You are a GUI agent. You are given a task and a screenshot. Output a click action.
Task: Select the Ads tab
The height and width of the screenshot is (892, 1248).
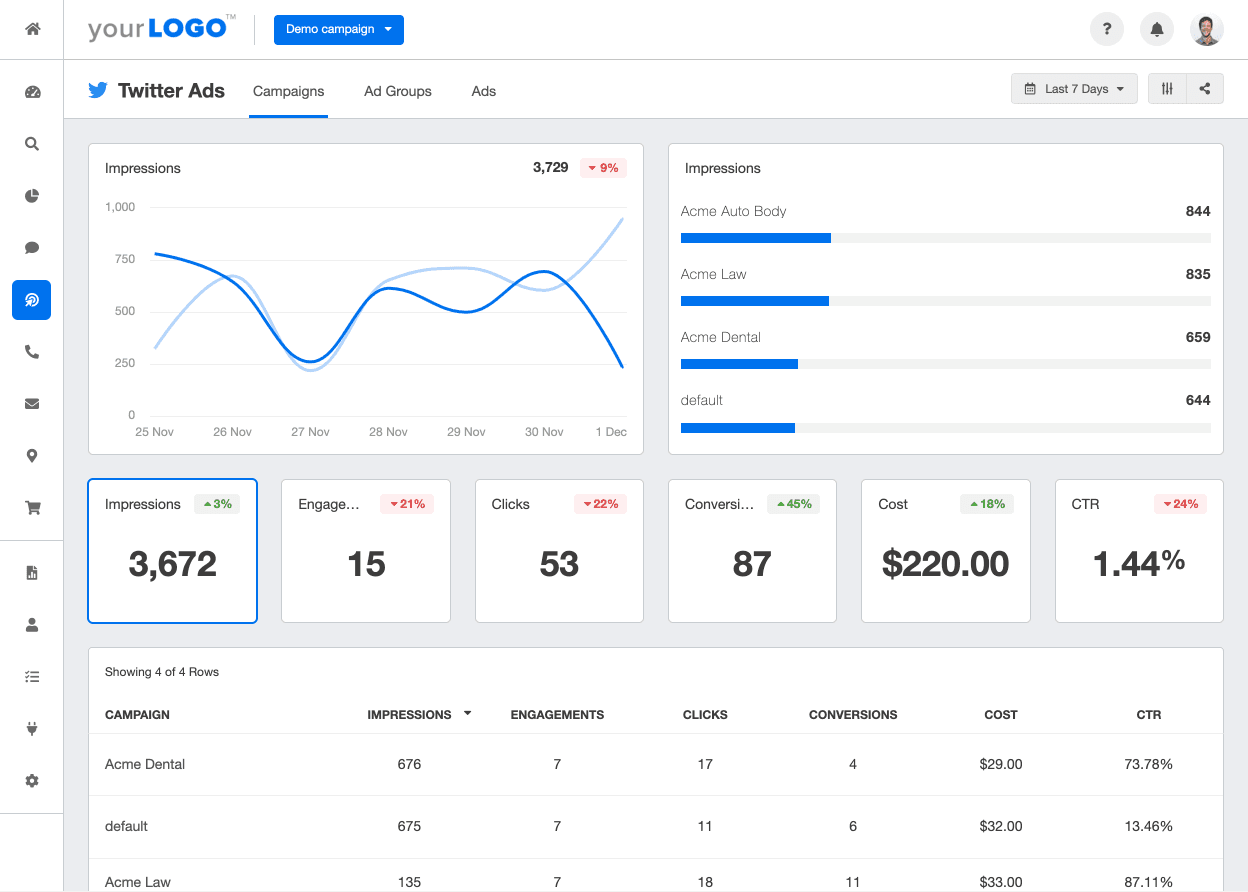pyautogui.click(x=483, y=91)
